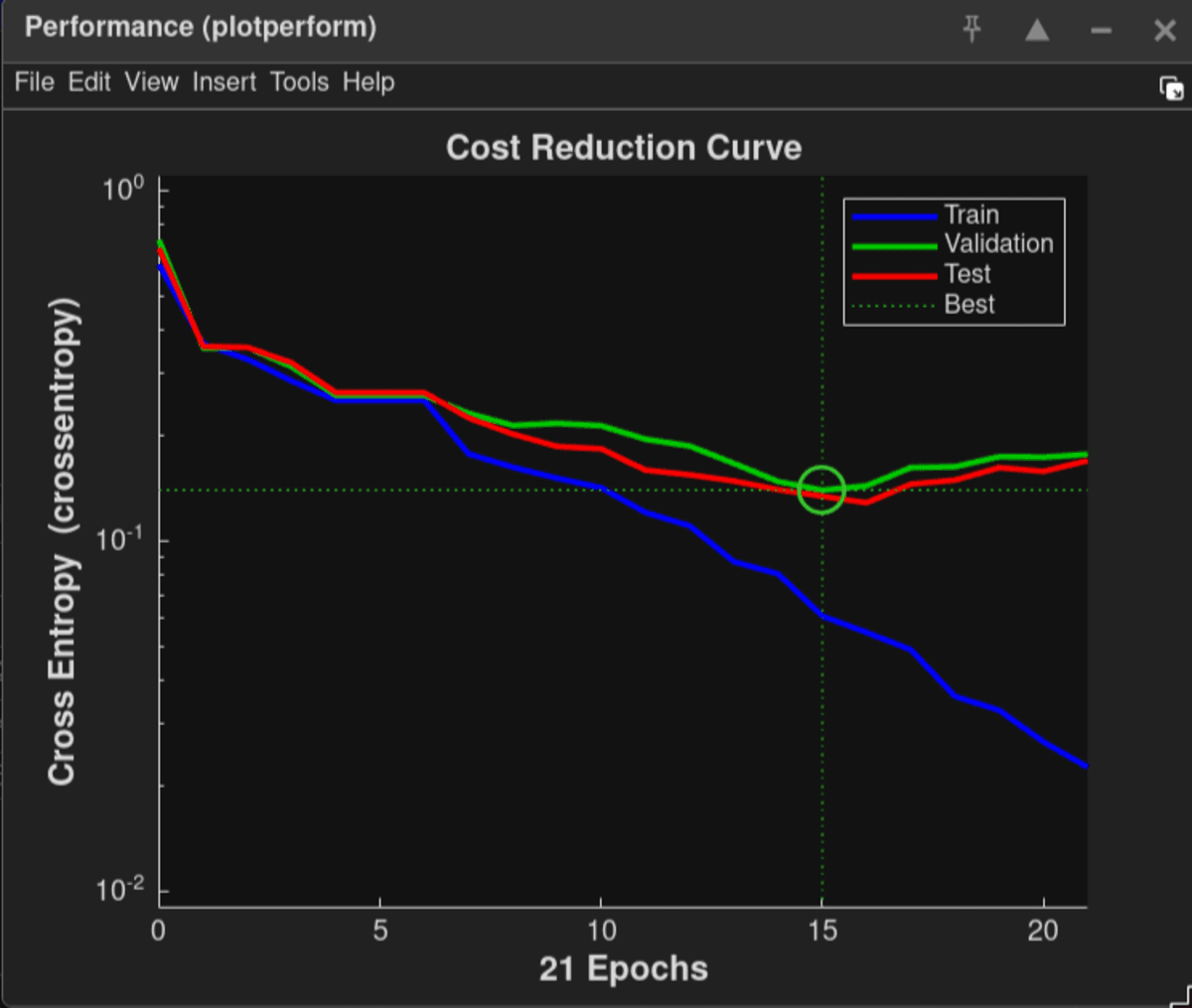Click the x-axis tick label 5
Image resolution: width=1192 pixels, height=1008 pixels.
coord(380,931)
